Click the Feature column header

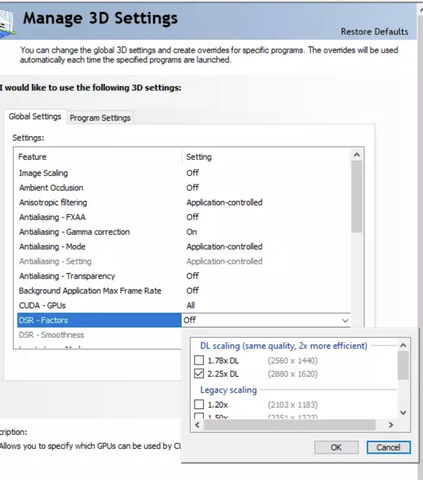click(99, 157)
